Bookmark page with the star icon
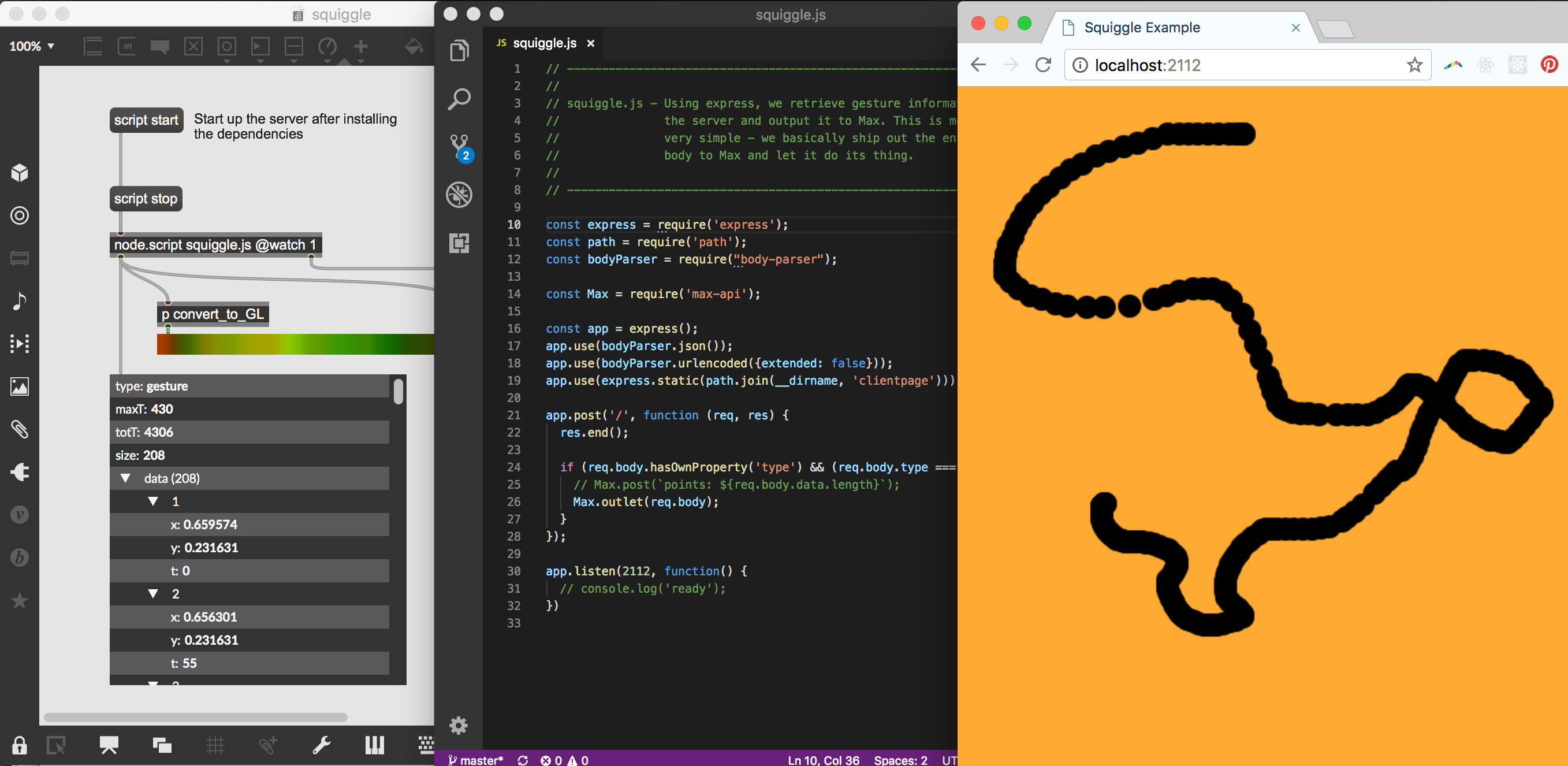 pyautogui.click(x=1414, y=65)
